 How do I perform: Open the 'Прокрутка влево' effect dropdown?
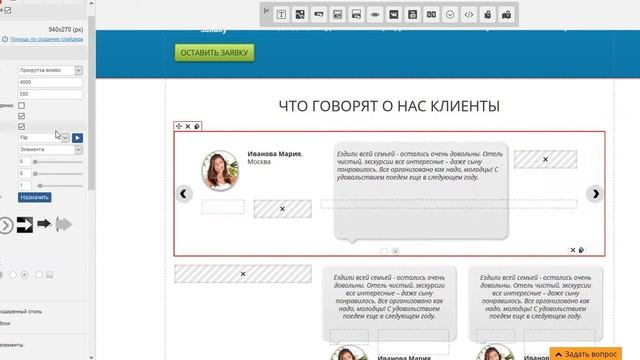pyautogui.click(x=50, y=70)
